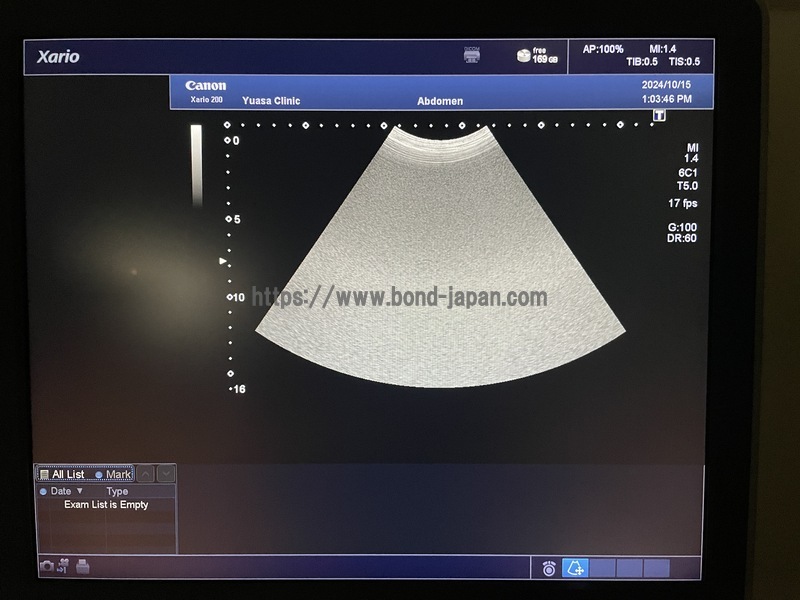
Task: Expand the Date sort arrow
Action: click(x=79, y=492)
